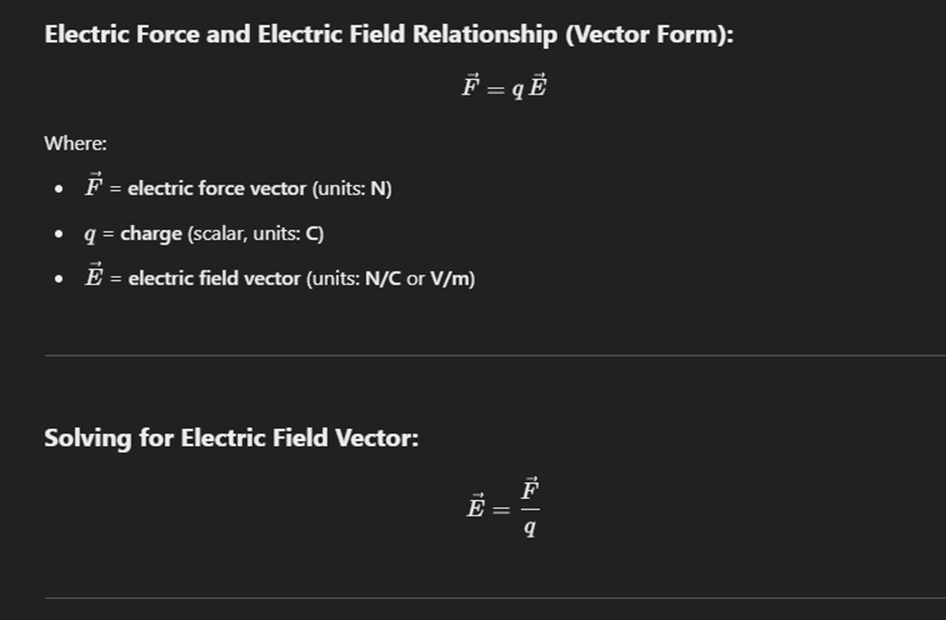Click the bold "electric field vector" text
Image resolution: width=946 pixels, height=620 pixels.
tap(214, 279)
